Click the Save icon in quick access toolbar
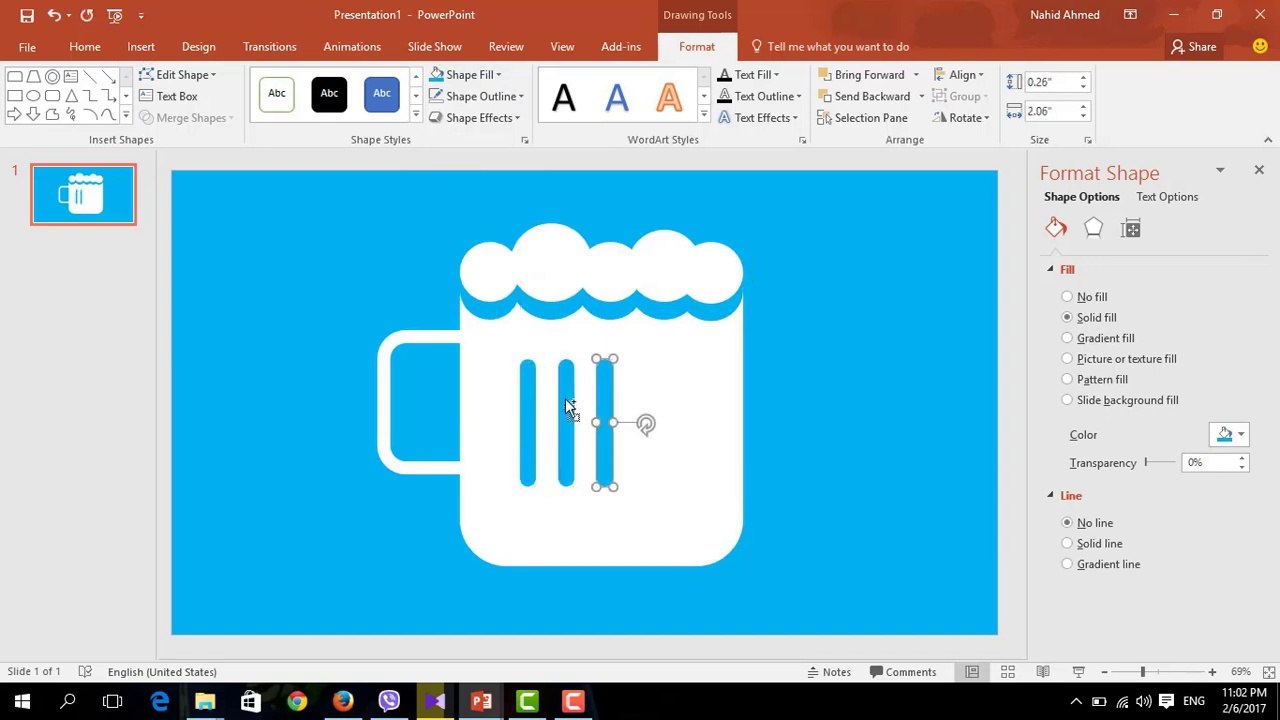This screenshot has height=720, width=1280. pyautogui.click(x=27, y=15)
